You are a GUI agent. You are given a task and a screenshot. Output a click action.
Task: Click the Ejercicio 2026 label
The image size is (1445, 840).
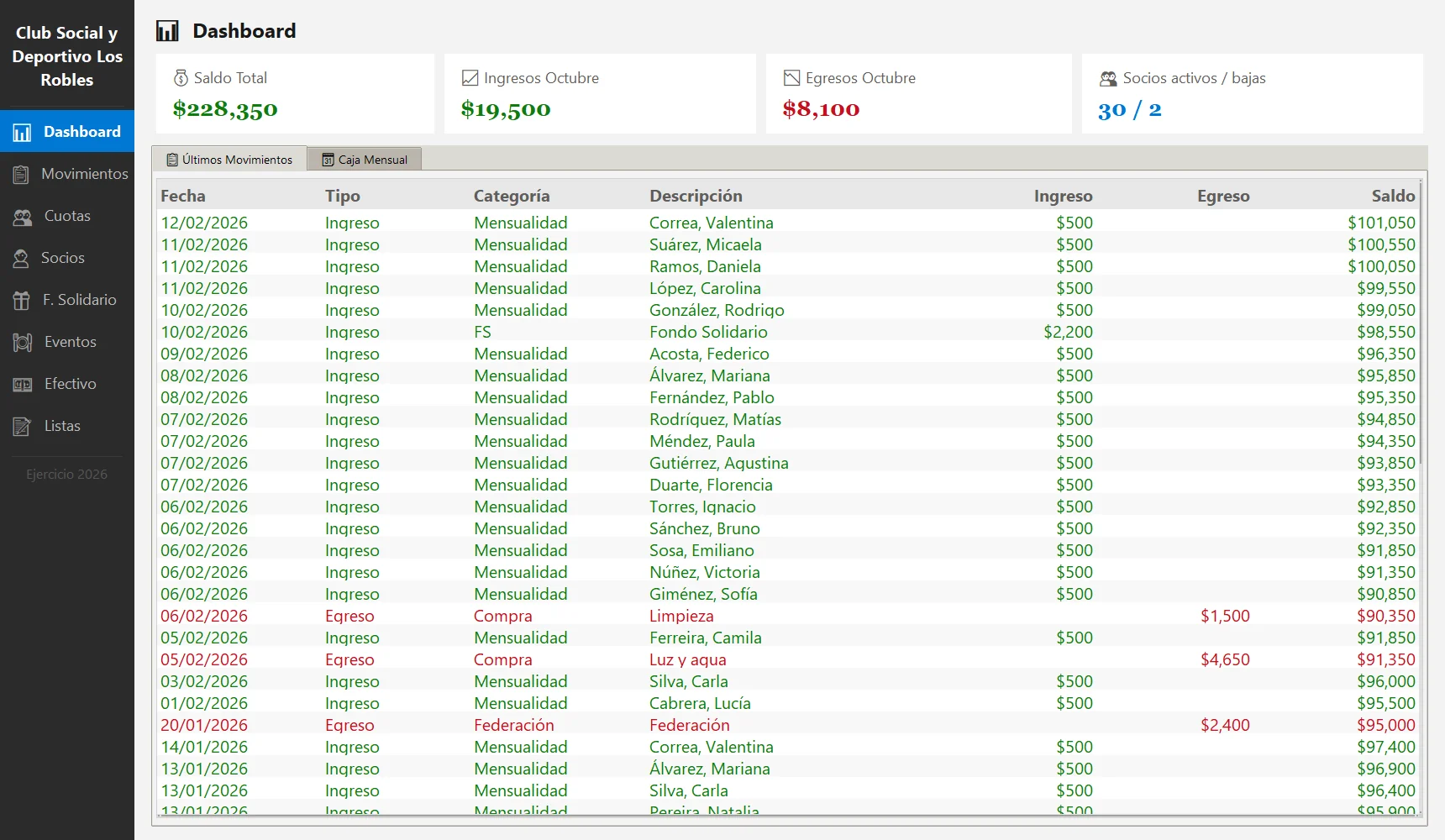pos(67,475)
